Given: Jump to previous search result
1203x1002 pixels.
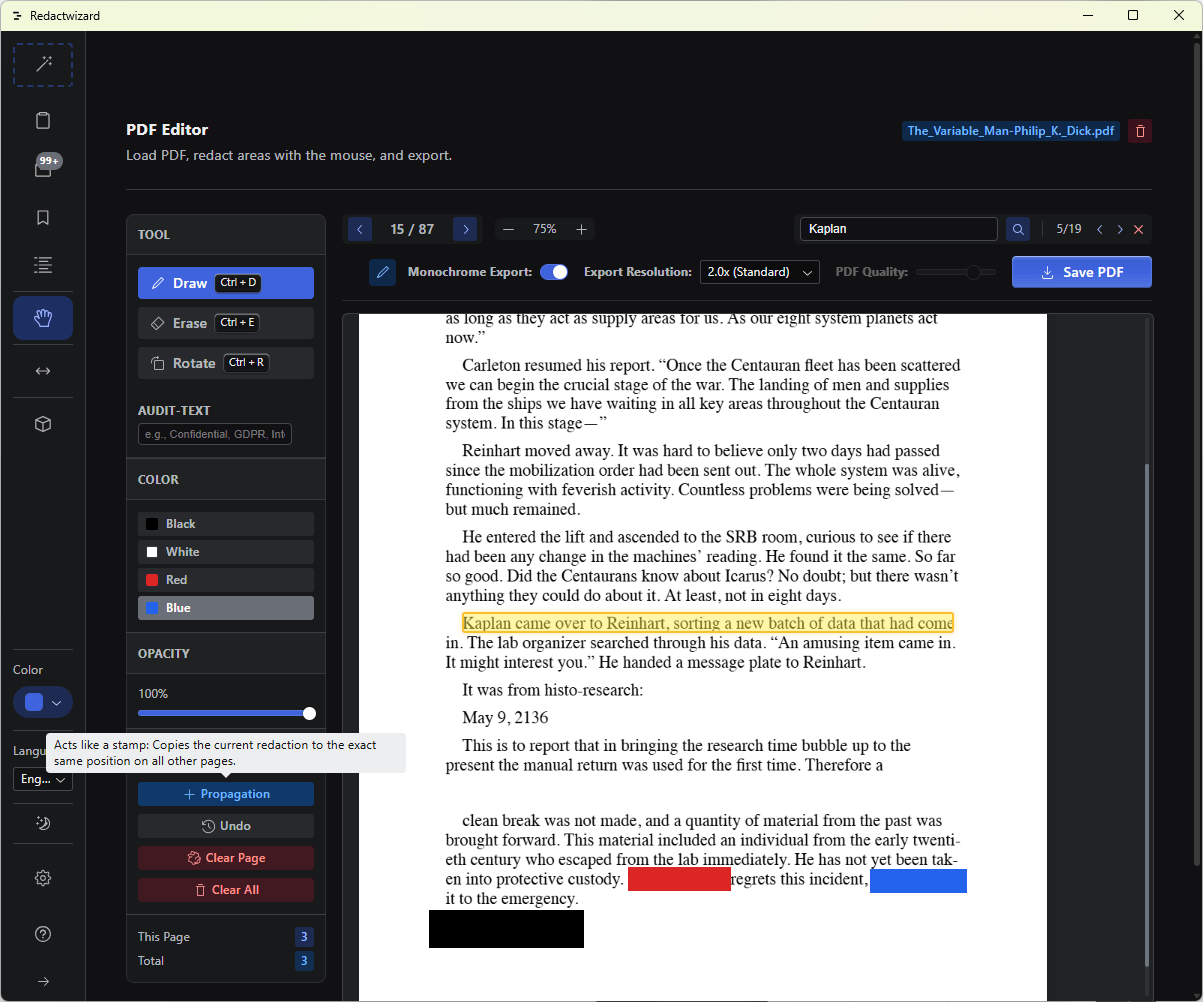Looking at the screenshot, I should click(x=1100, y=229).
